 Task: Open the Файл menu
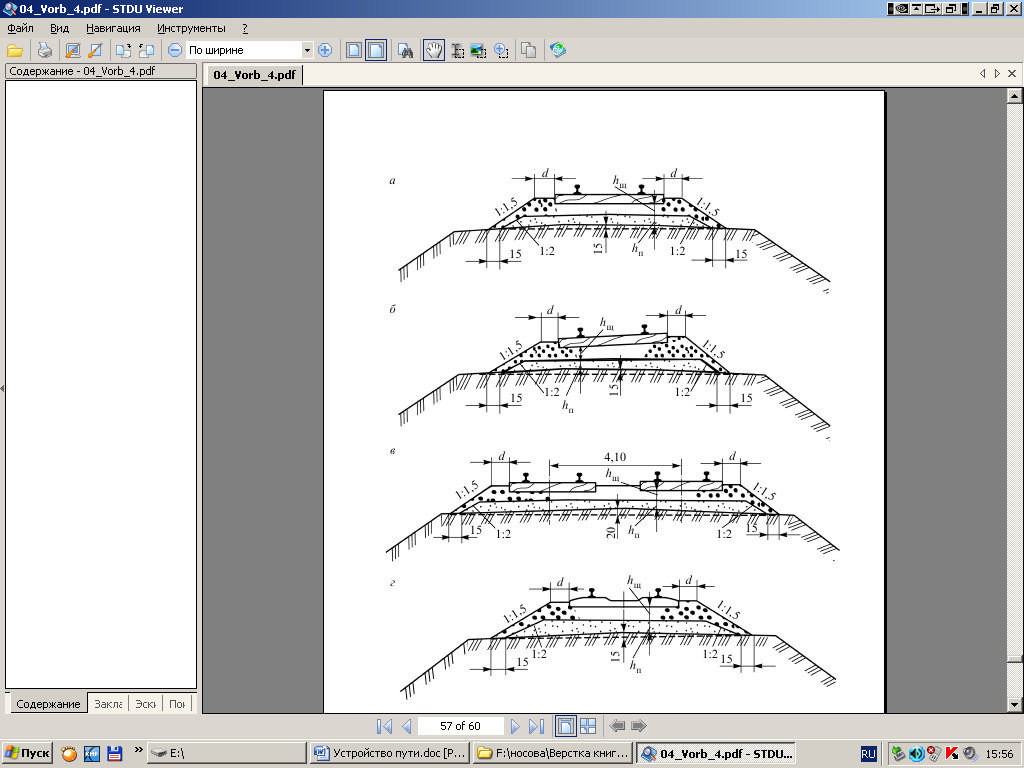20,28
